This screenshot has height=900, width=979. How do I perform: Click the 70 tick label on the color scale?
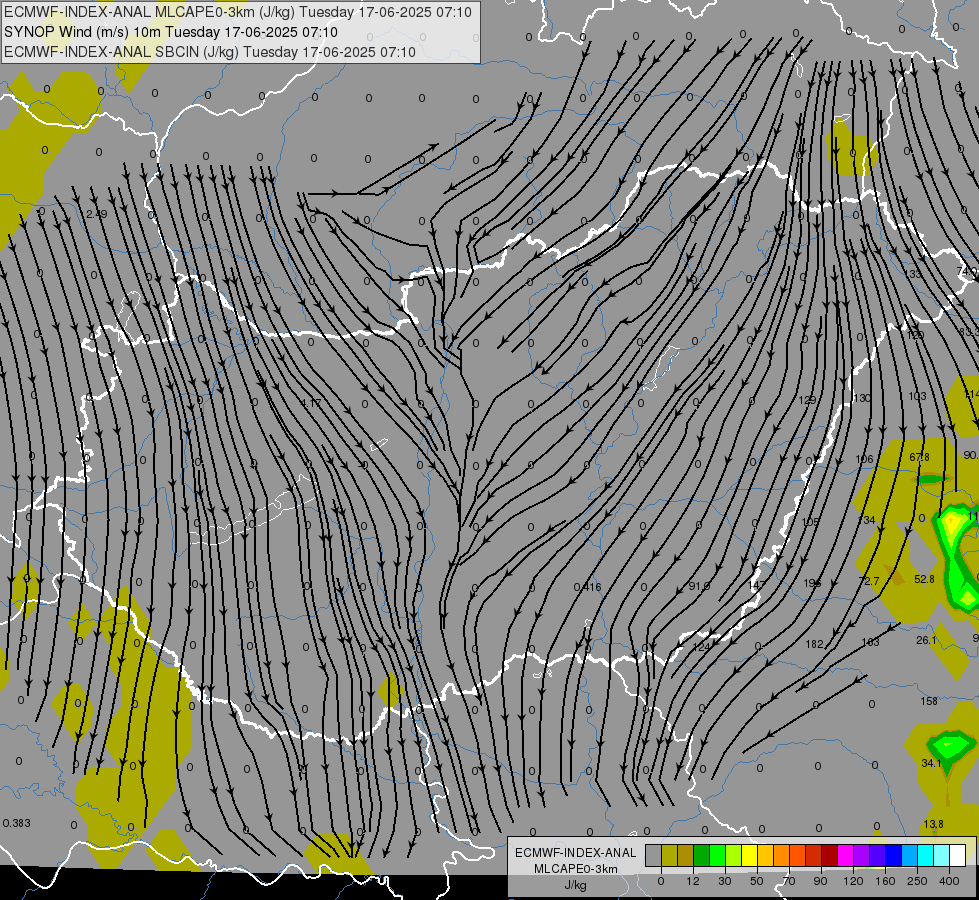(789, 881)
